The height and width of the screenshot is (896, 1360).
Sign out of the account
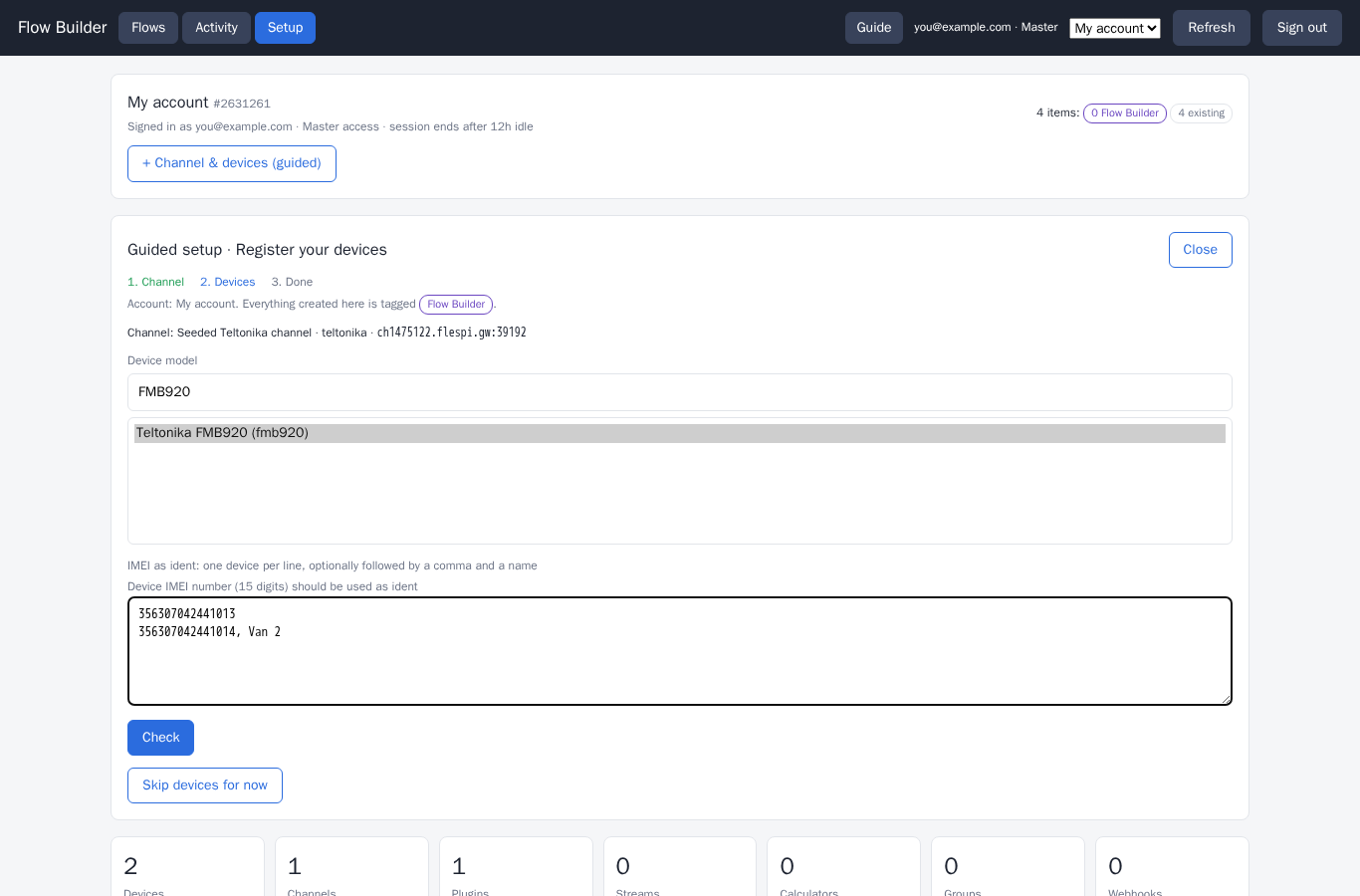point(1302,28)
